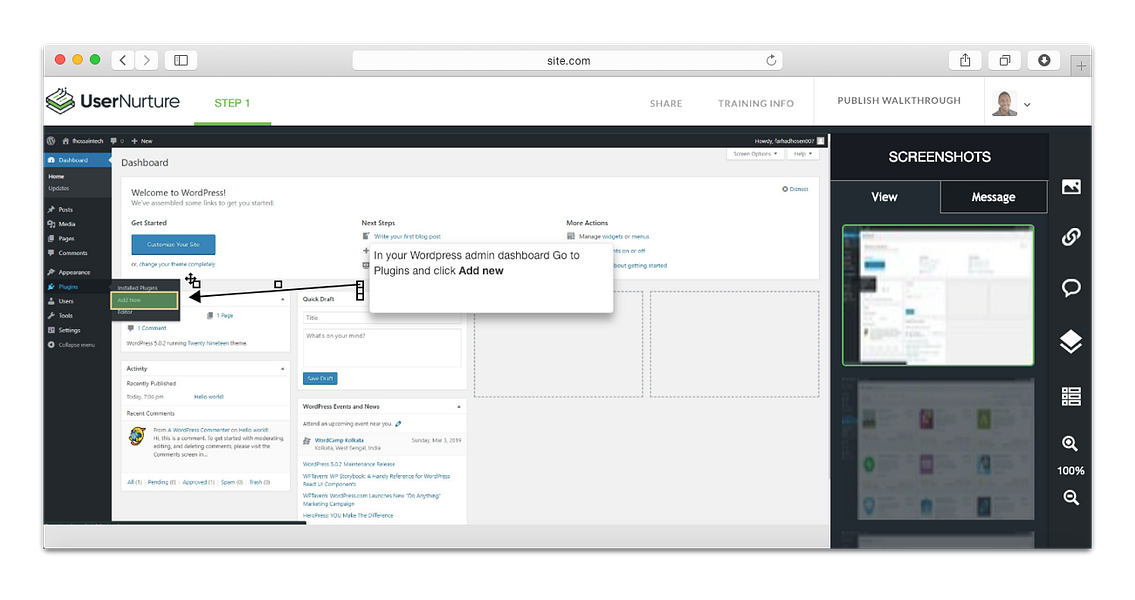1135x600 pixels.
Task: Open the layers tool icon
Action: point(1071,341)
